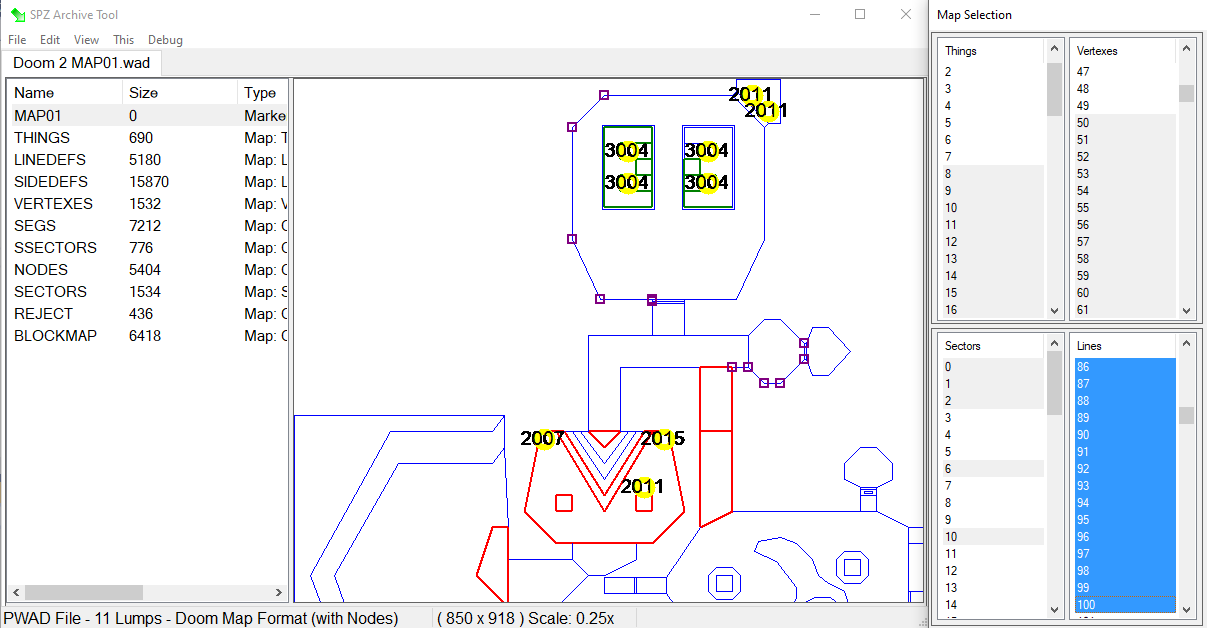Select vertex 50 in Vertexes list
The height and width of the screenshot is (628, 1207).
point(1124,123)
